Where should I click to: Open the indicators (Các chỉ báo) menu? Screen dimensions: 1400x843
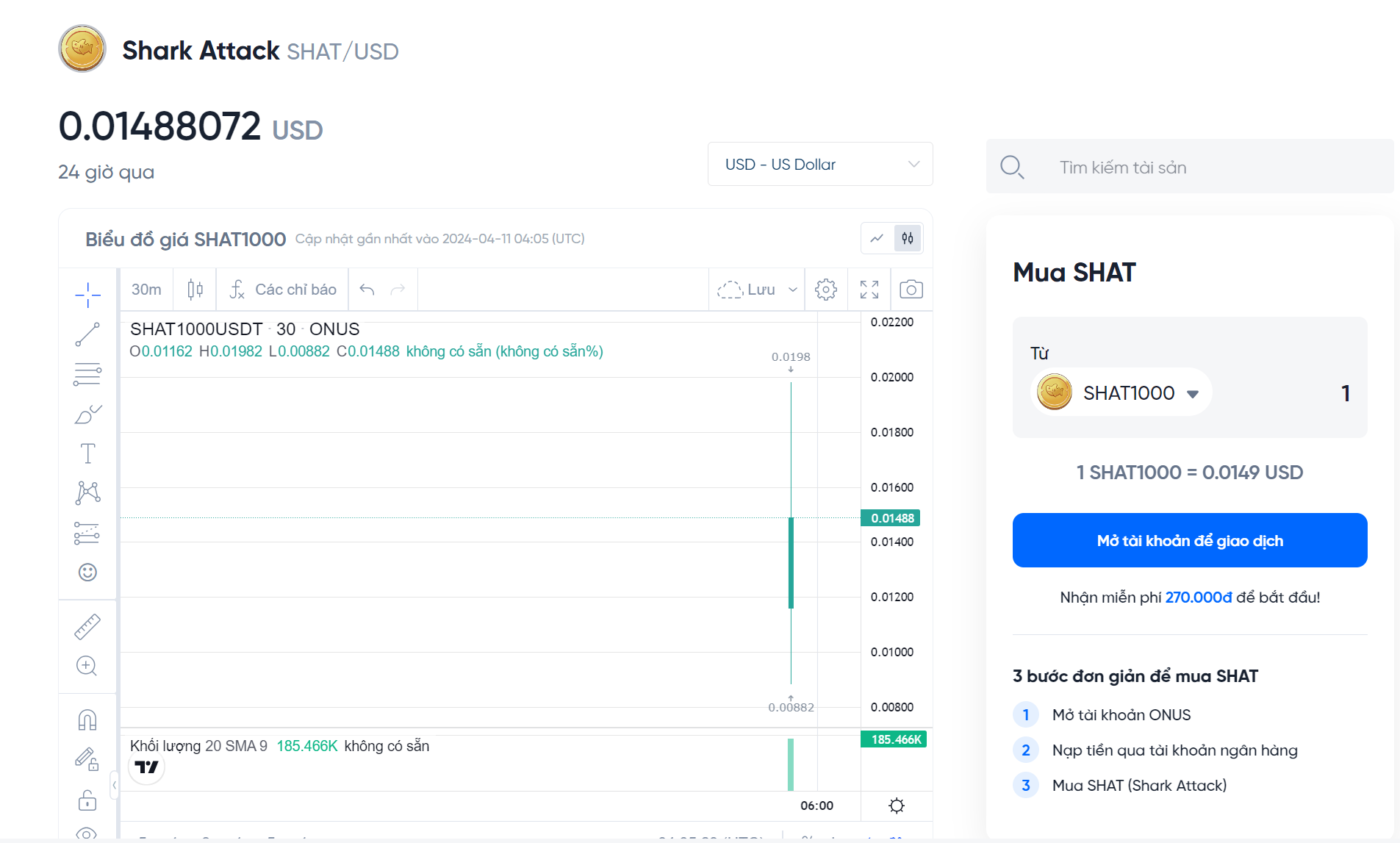283,290
